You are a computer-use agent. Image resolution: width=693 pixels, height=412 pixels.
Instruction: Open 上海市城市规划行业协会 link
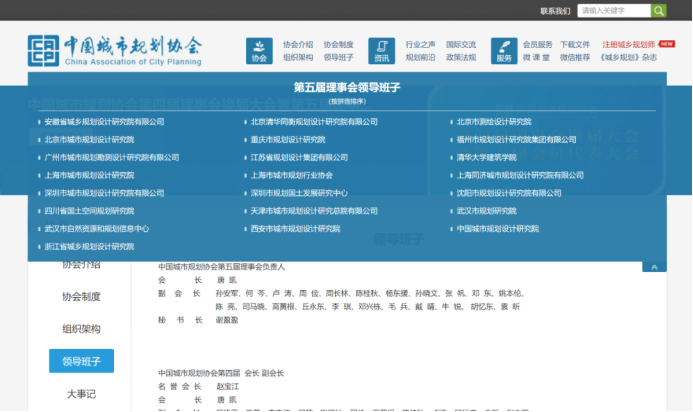292,175
